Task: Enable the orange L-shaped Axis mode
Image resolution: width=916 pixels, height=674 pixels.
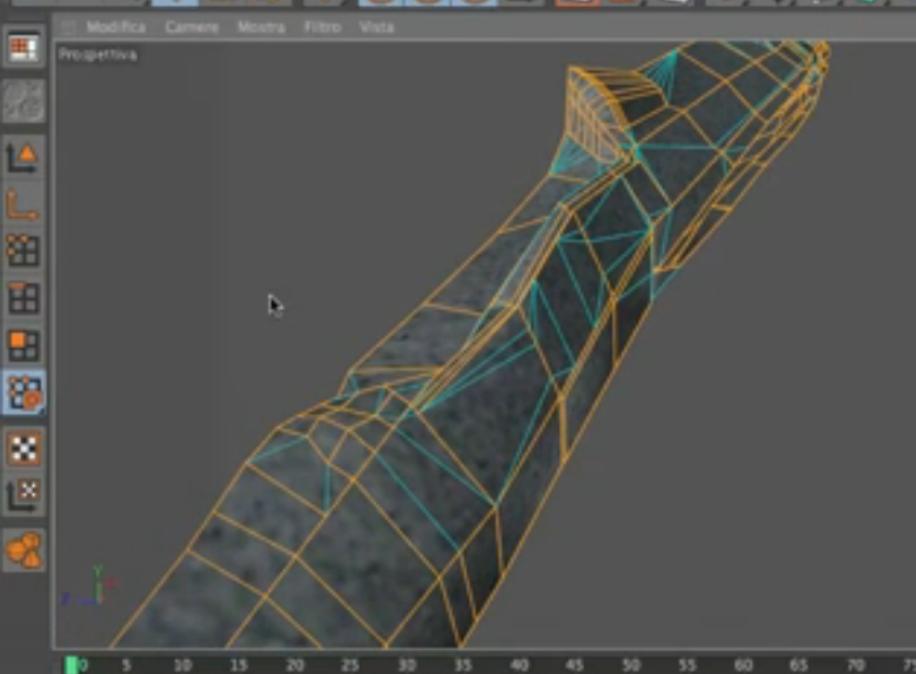Action: [x=24, y=206]
